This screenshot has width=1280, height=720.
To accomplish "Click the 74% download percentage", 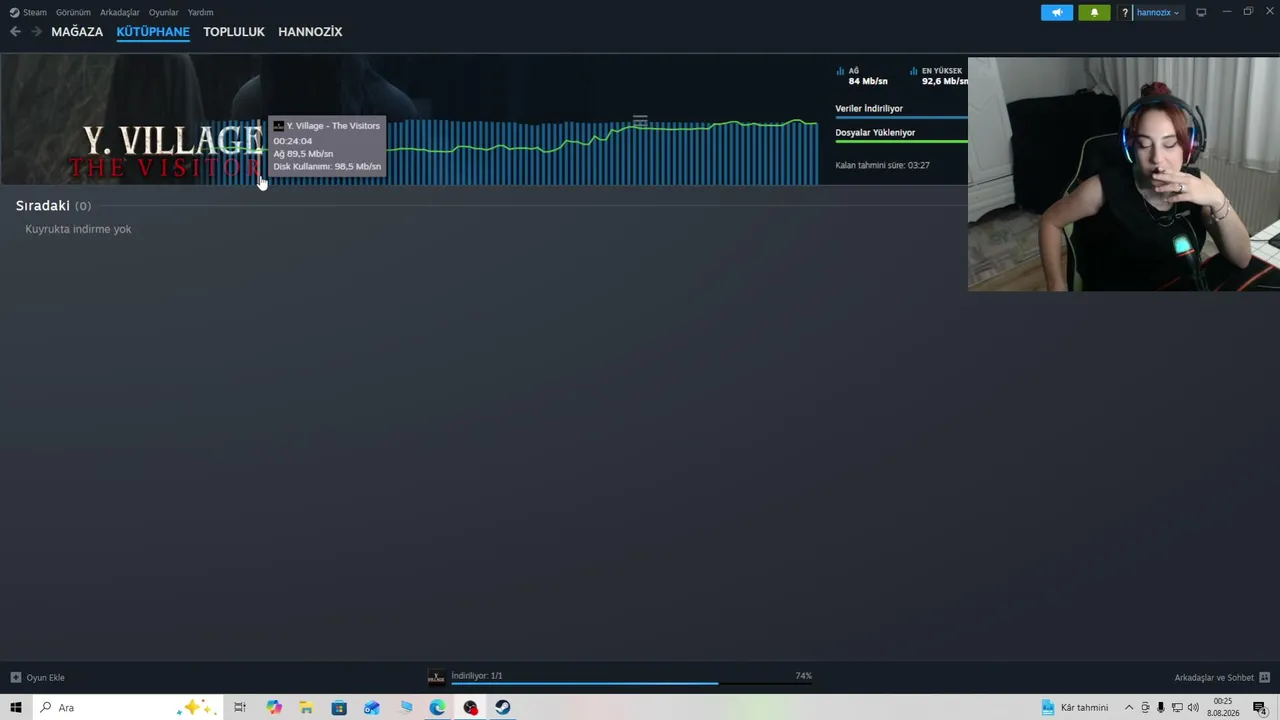I will 804,676.
